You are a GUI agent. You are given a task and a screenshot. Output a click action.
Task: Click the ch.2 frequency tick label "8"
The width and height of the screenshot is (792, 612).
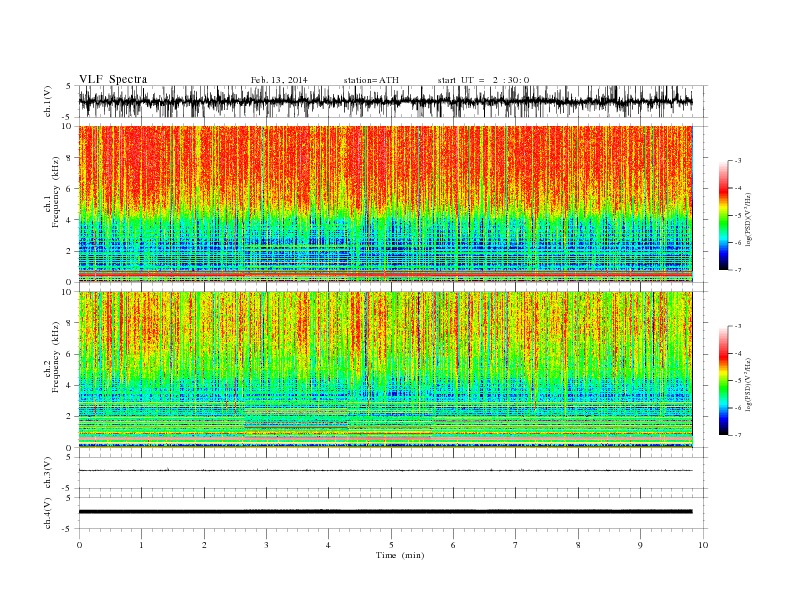pyautogui.click(x=70, y=323)
